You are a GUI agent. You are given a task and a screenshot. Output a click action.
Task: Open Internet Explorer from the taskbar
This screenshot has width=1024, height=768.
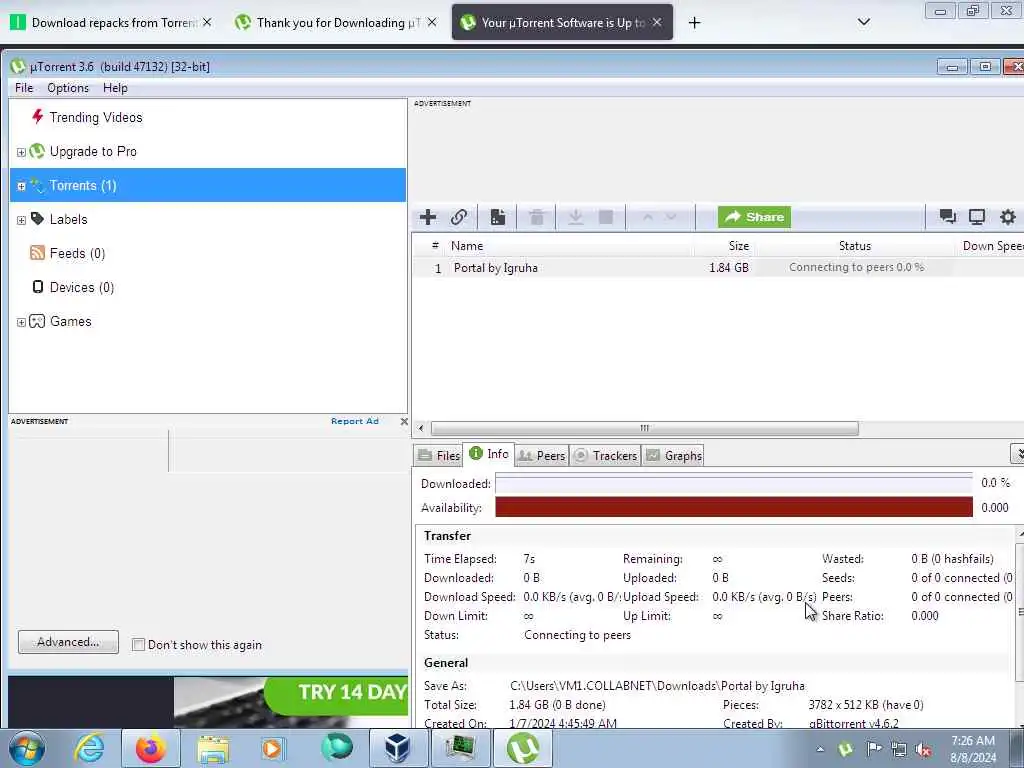pos(89,748)
